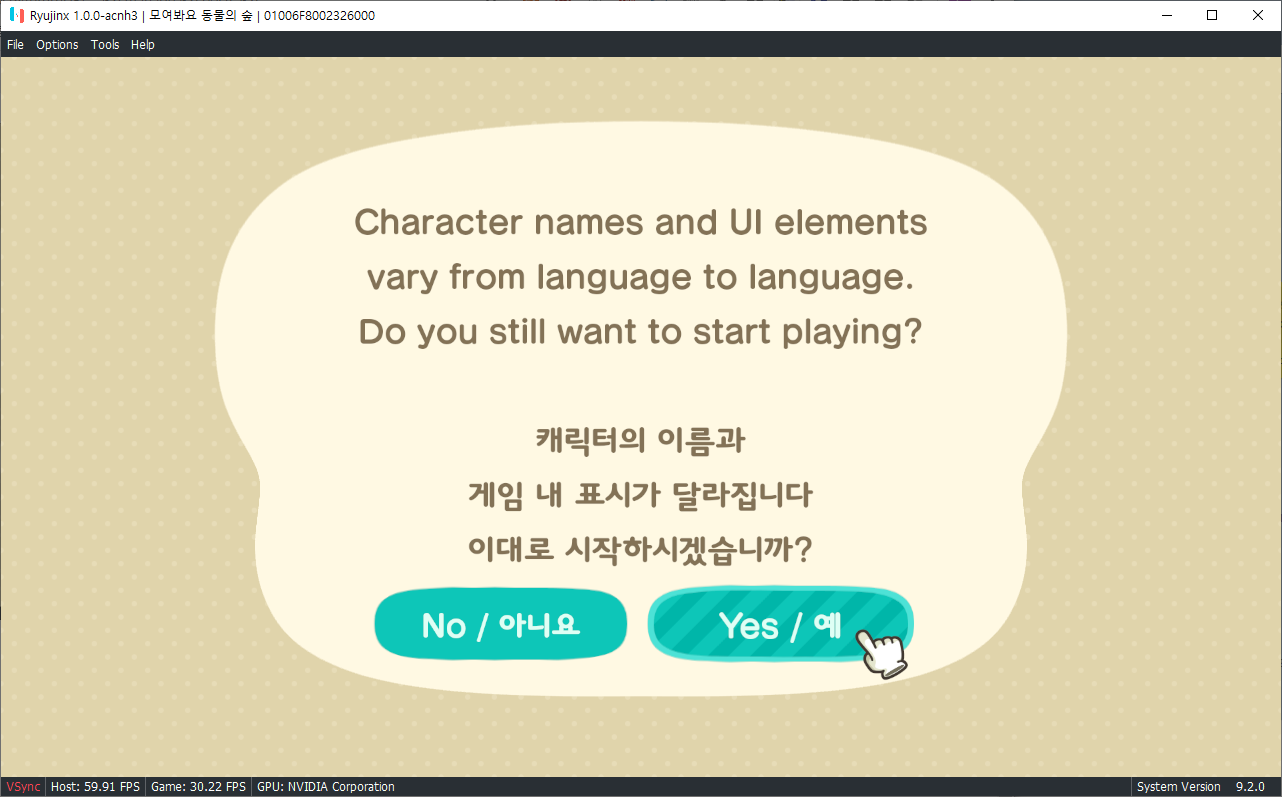The image size is (1282, 797).
Task: Click the GPU: NVIDIA Corporation label
Action: point(326,787)
